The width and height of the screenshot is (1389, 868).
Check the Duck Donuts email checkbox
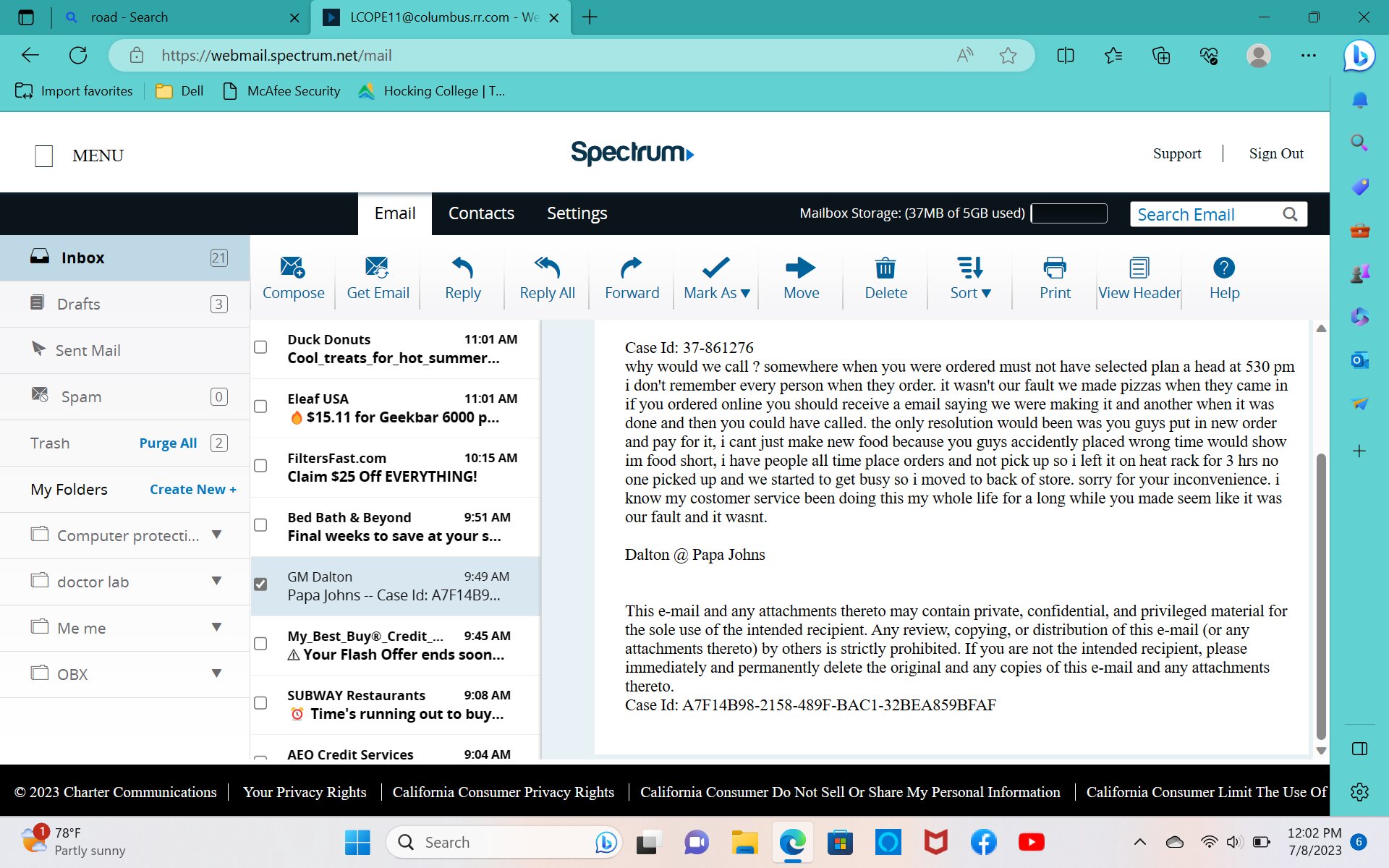coord(260,347)
